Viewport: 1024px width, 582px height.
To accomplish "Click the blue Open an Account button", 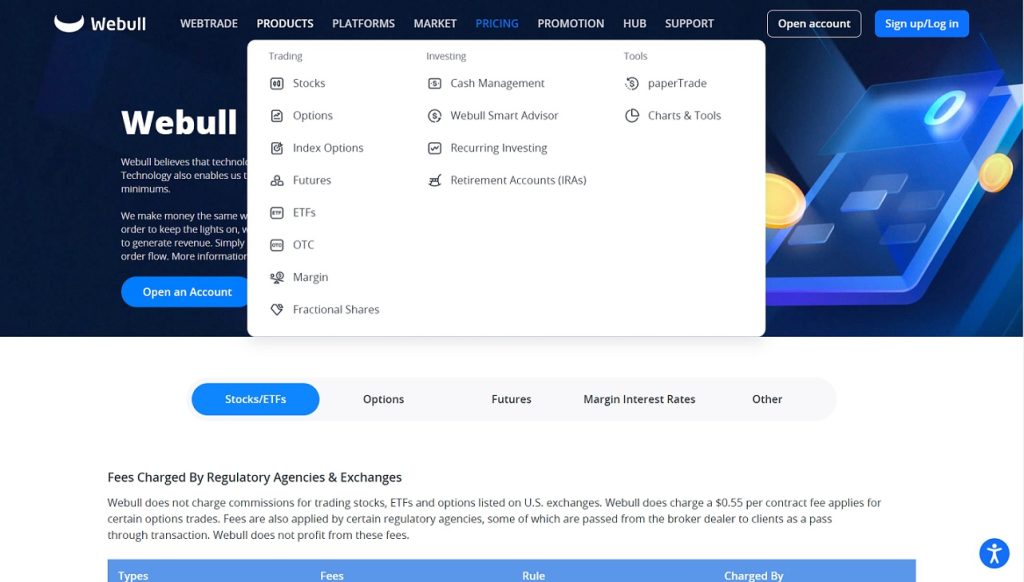I will tap(187, 292).
